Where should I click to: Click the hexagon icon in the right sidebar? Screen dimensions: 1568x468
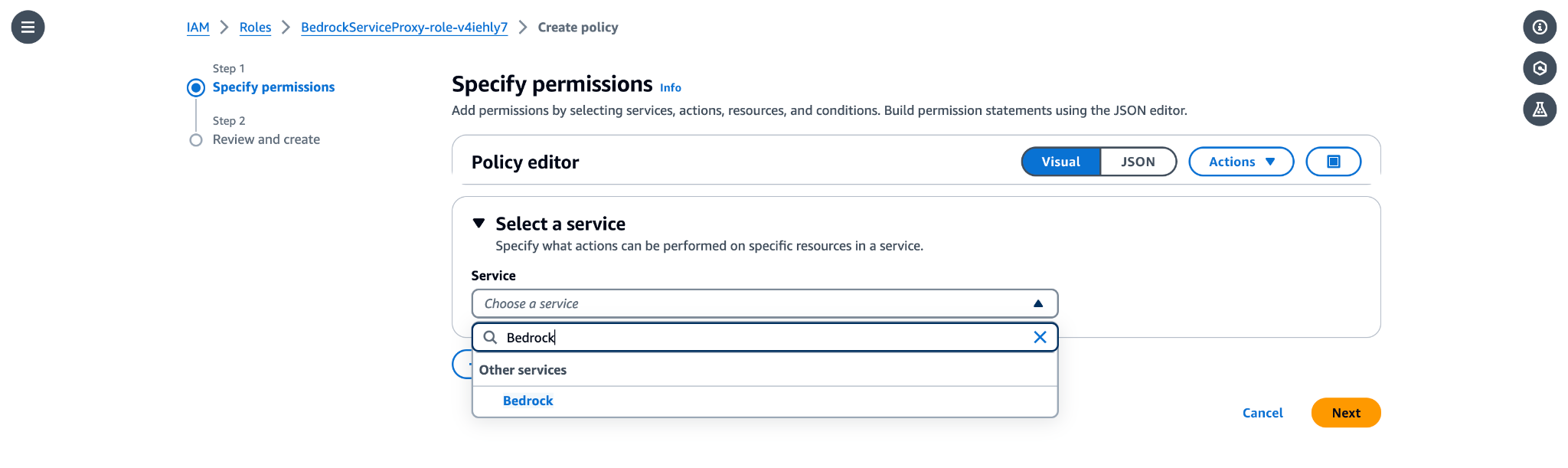(1540, 68)
